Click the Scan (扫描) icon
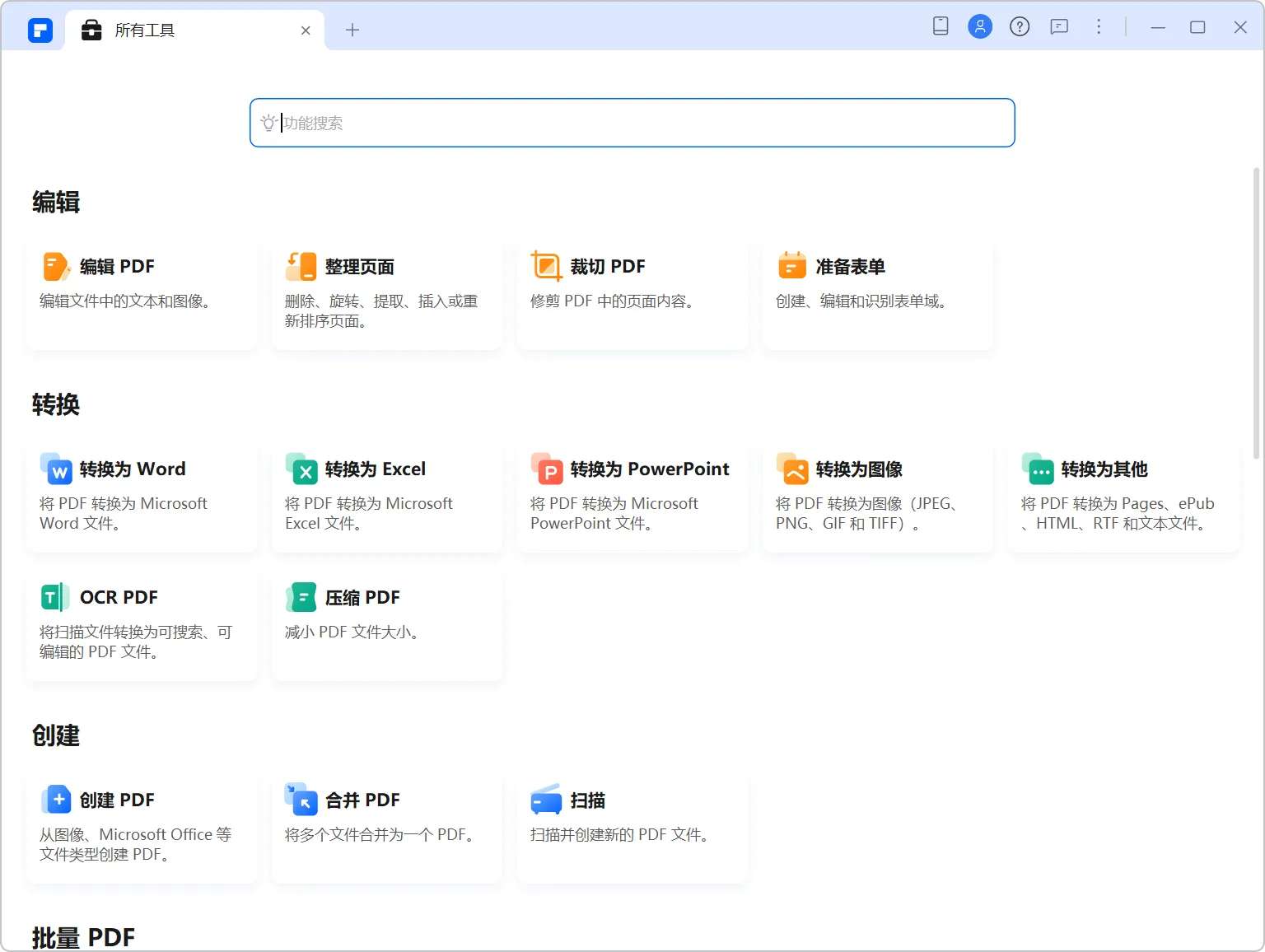This screenshot has height=952, width=1265. (546, 800)
